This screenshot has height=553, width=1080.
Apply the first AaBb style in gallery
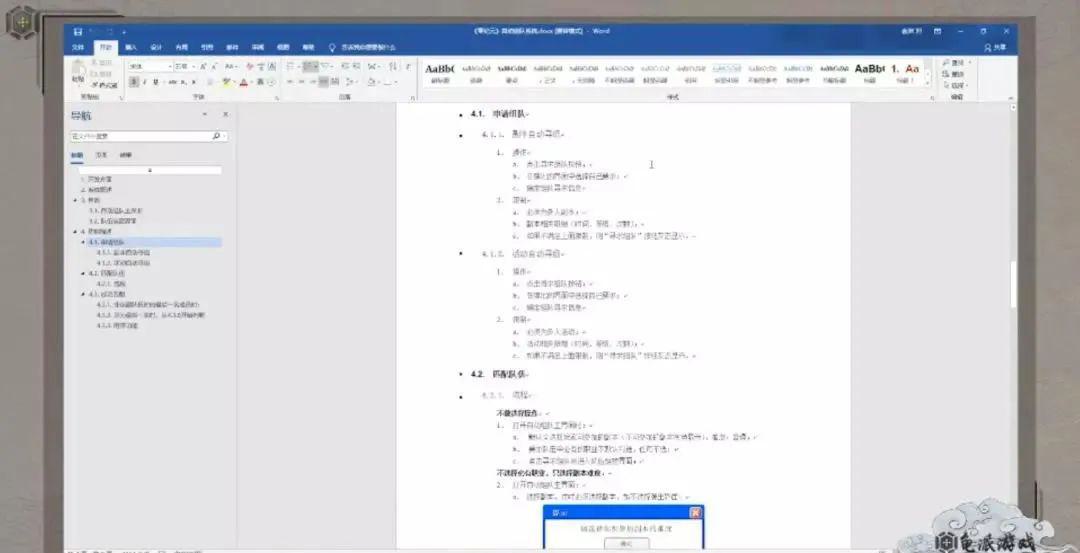point(439,74)
